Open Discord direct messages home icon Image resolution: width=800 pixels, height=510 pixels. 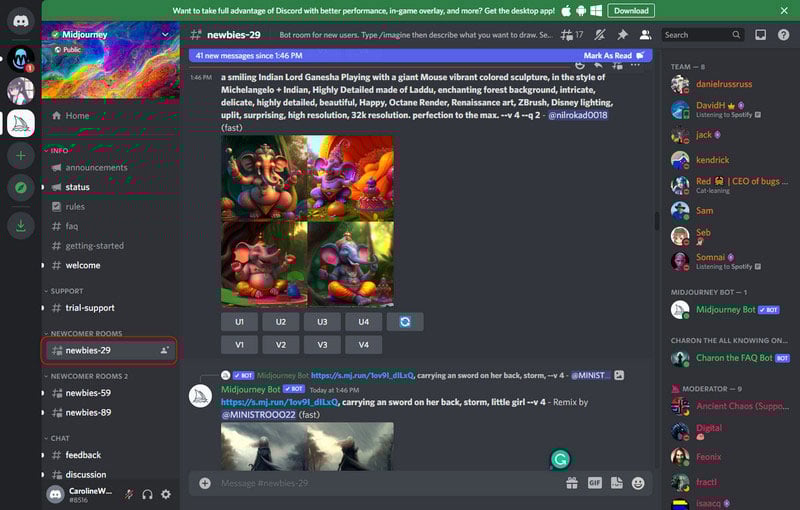20,21
